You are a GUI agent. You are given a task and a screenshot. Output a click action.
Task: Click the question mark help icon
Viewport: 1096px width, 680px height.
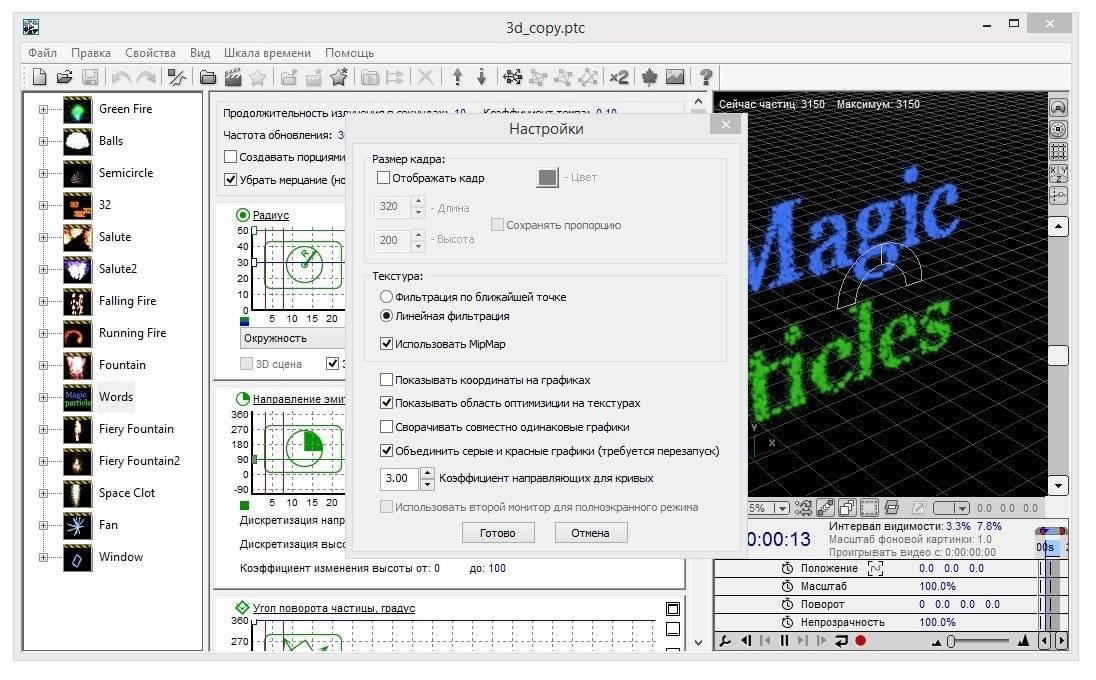[706, 77]
